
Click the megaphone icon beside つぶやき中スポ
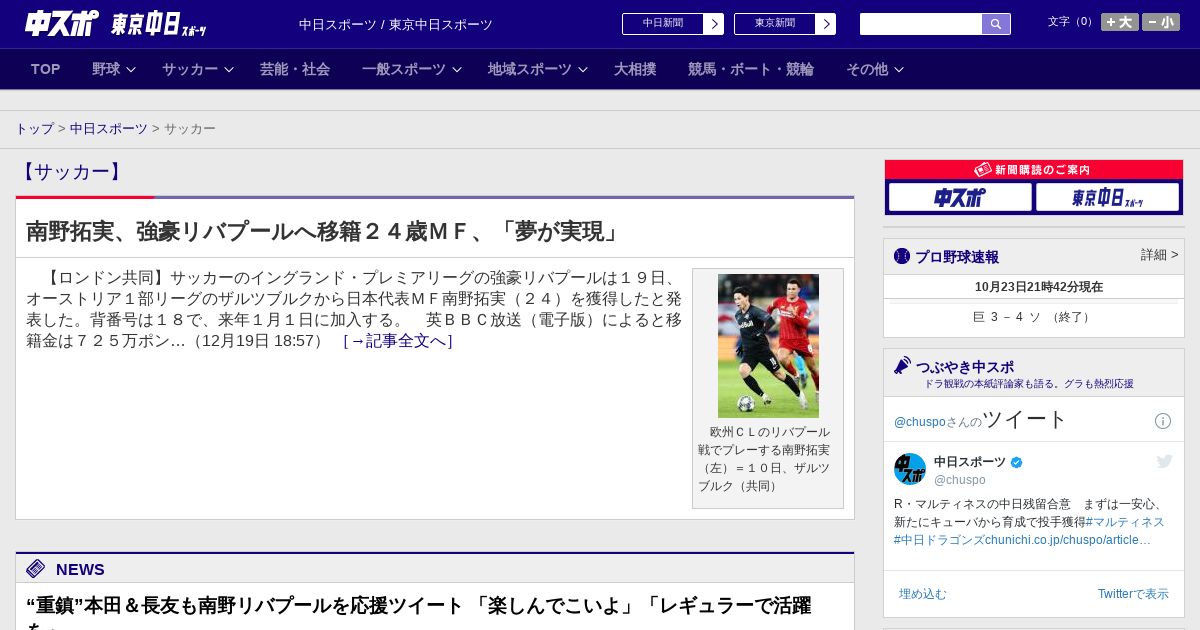pos(903,366)
